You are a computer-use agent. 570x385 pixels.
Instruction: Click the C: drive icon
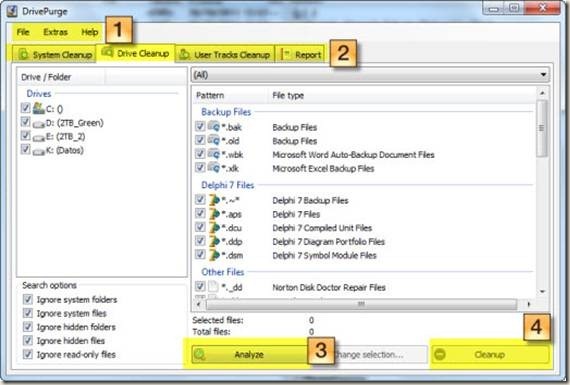tap(39, 108)
